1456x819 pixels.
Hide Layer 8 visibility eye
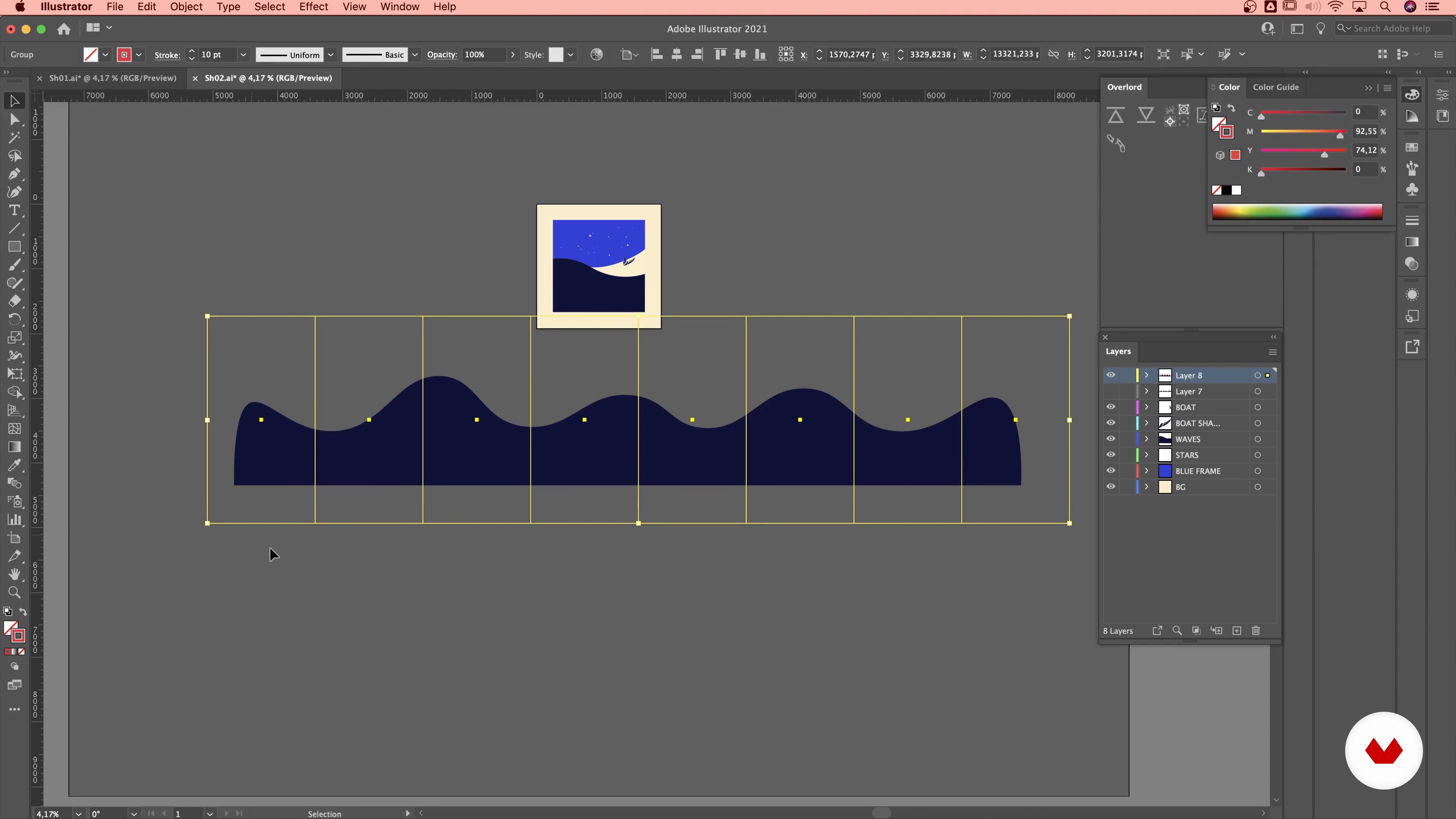click(1111, 375)
